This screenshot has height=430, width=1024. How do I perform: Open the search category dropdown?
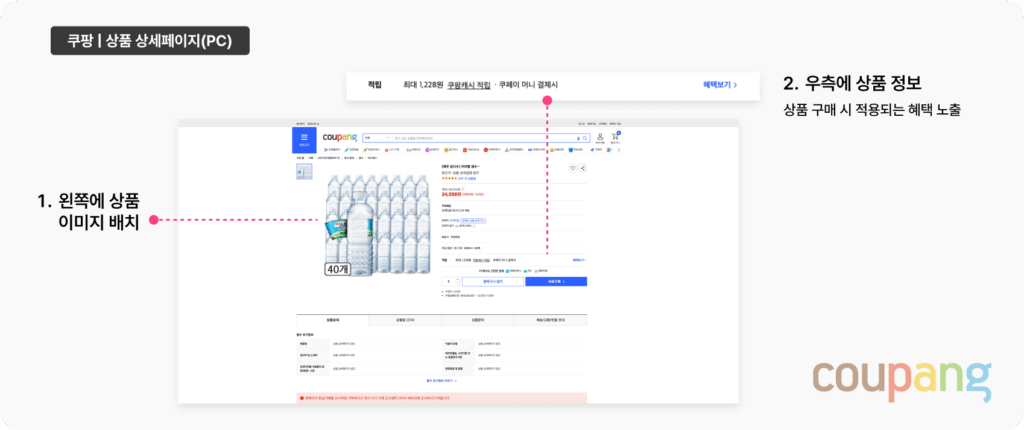[x=377, y=138]
